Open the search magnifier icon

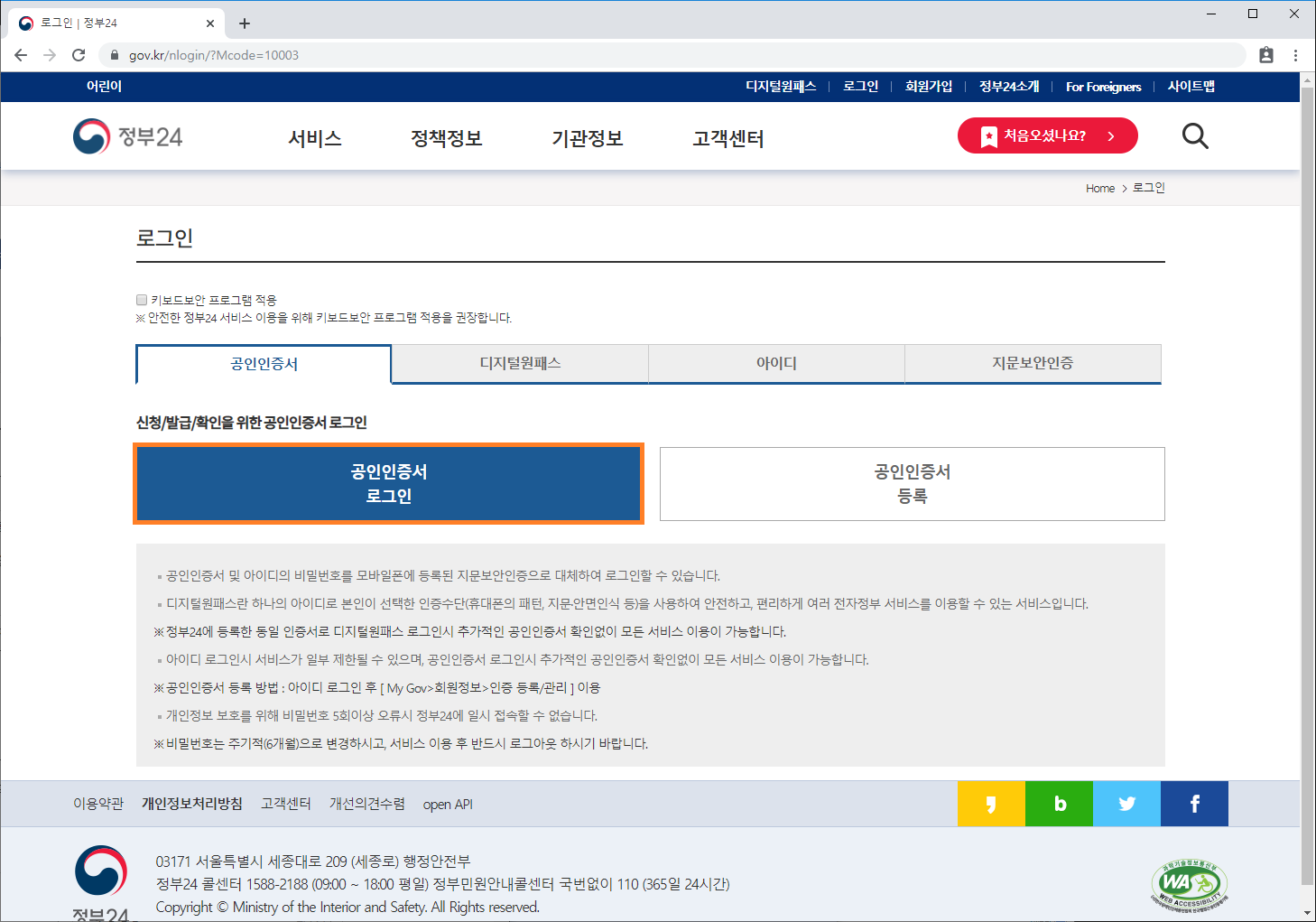[x=1195, y=136]
